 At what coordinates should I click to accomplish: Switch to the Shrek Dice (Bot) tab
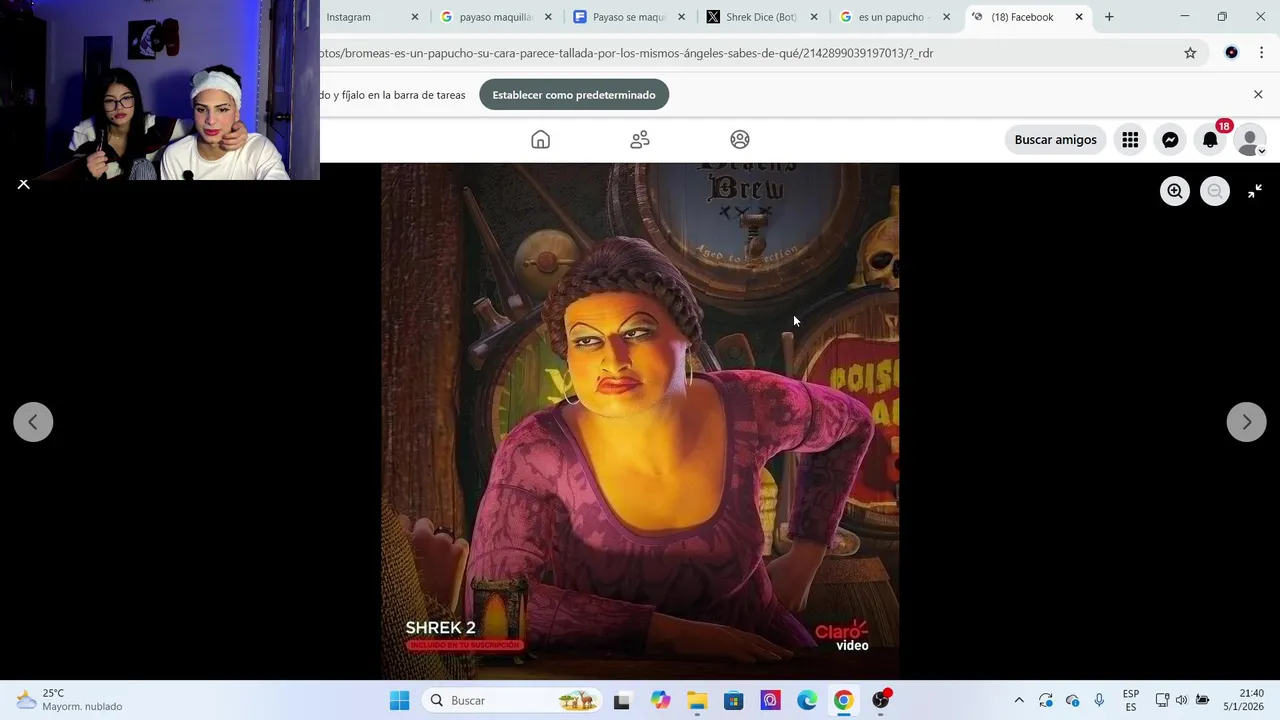click(x=762, y=17)
